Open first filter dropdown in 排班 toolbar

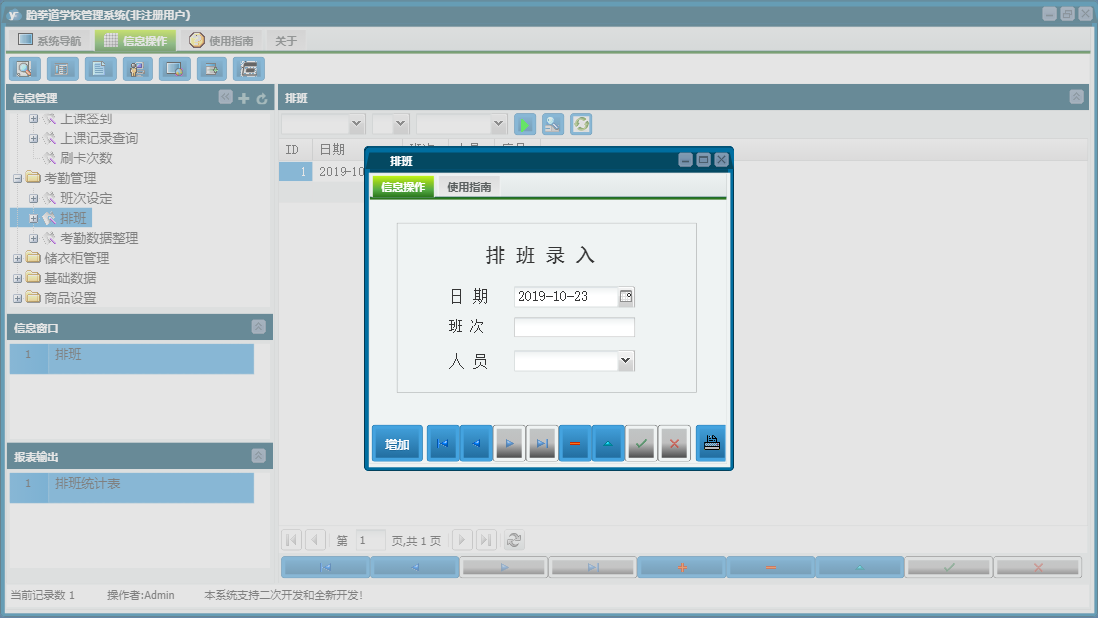(356, 124)
